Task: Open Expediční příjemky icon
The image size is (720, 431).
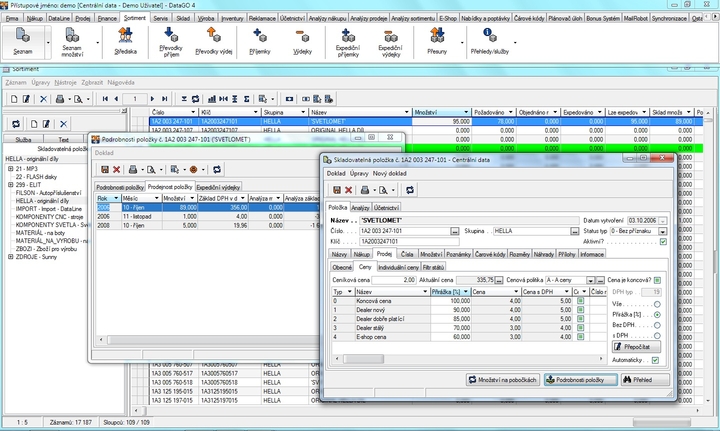Action: pos(348,42)
